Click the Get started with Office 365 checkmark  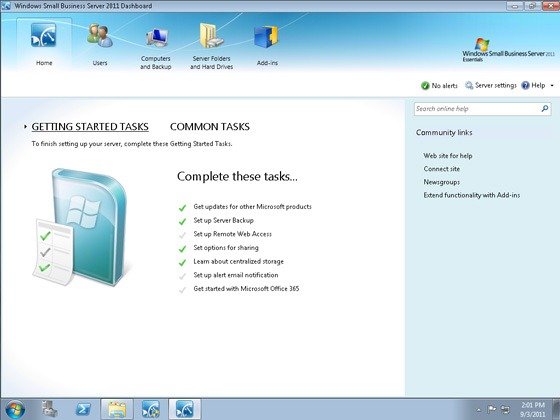coord(182,289)
